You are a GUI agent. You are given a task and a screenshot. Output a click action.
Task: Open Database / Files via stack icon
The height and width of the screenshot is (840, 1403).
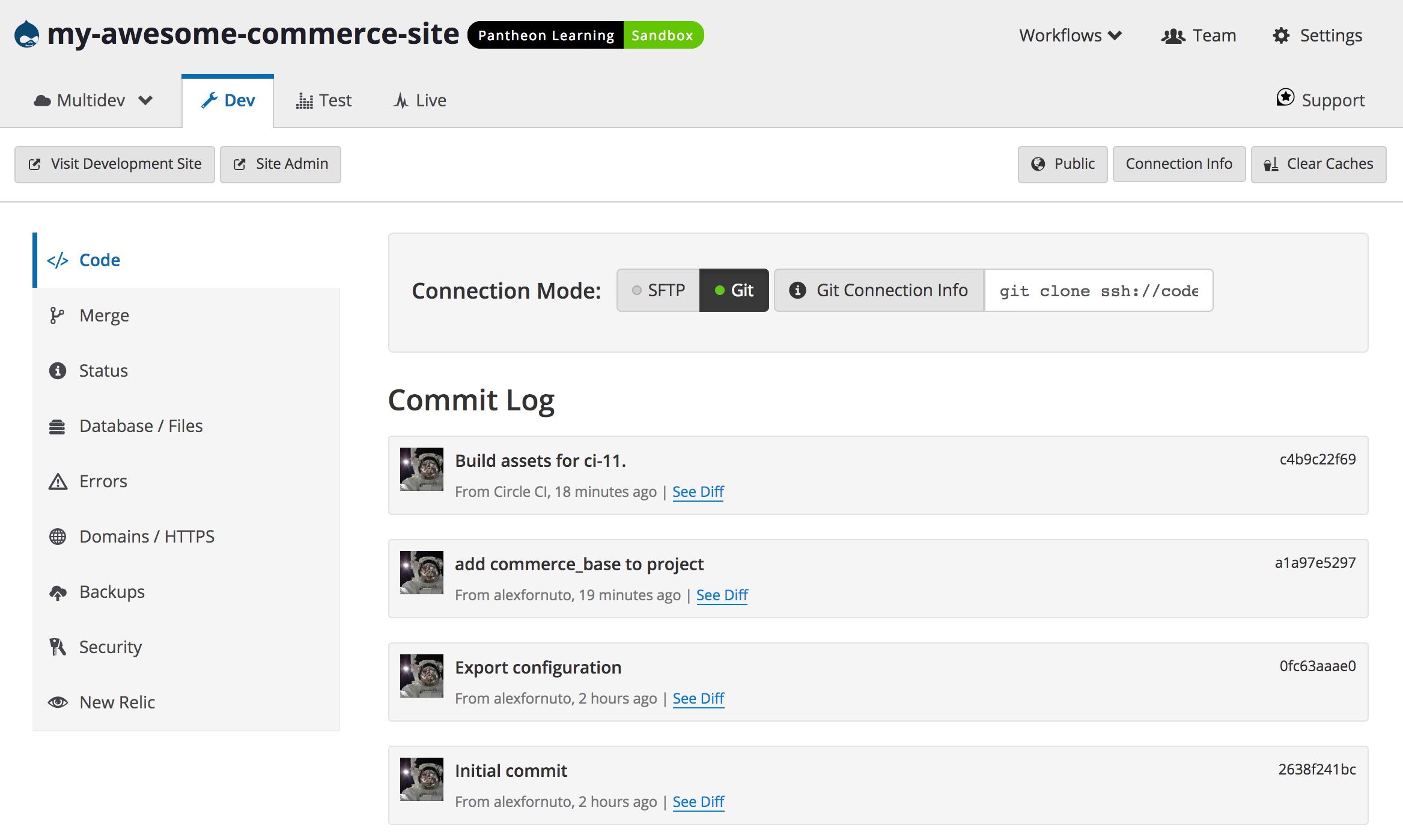point(57,427)
